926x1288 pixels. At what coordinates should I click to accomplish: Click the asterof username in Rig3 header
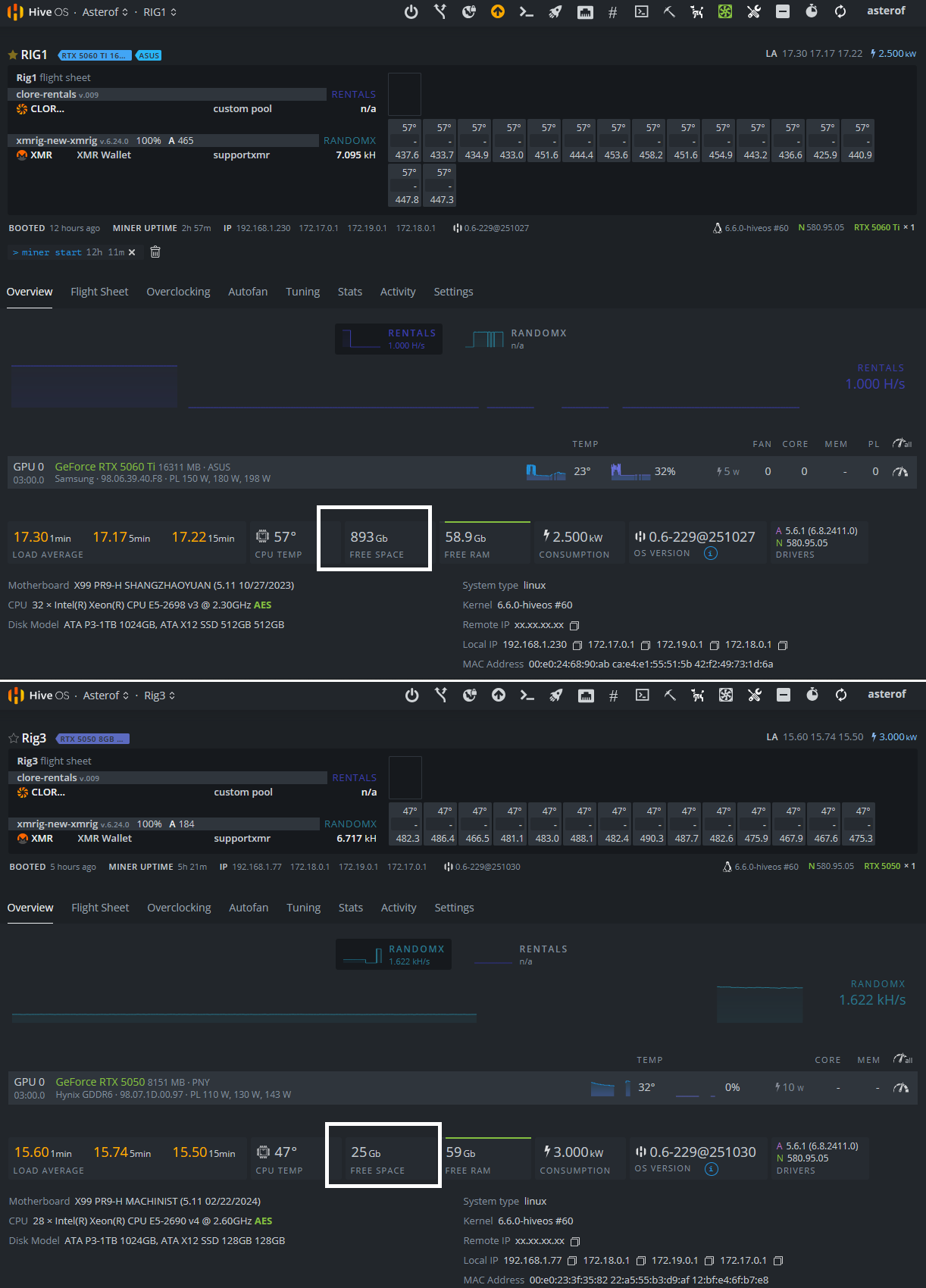coord(887,694)
